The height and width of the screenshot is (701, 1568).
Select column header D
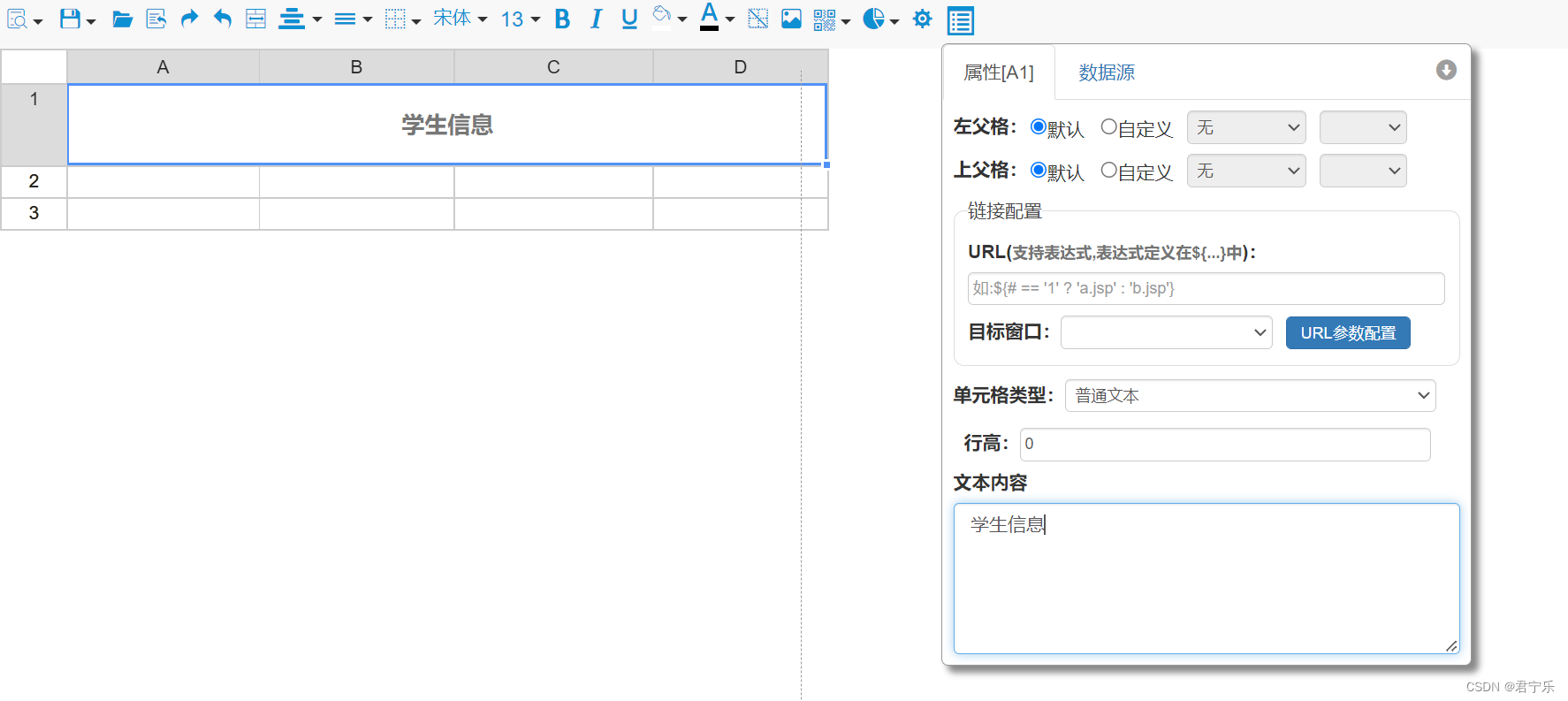pyautogui.click(x=740, y=67)
